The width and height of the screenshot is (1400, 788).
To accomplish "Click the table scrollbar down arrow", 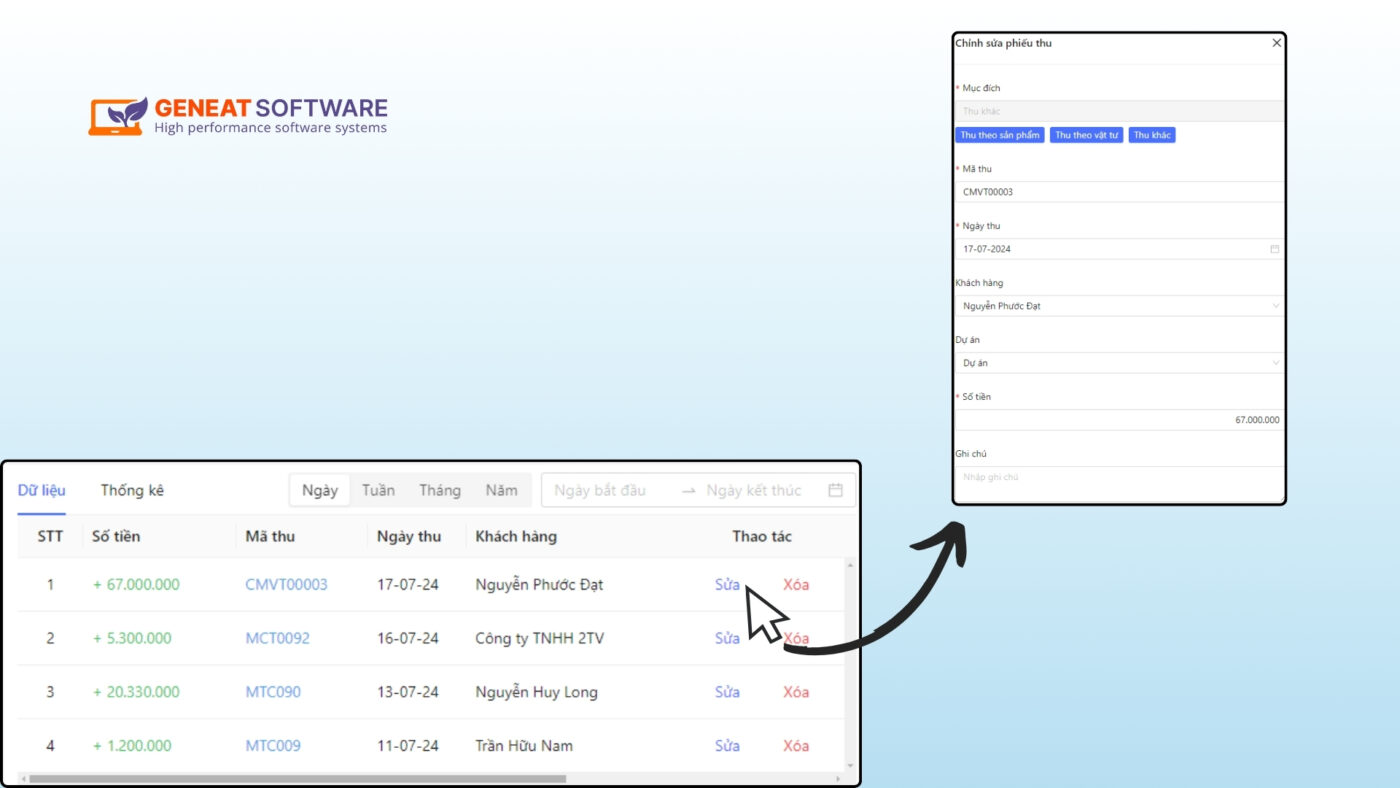I will [851, 766].
